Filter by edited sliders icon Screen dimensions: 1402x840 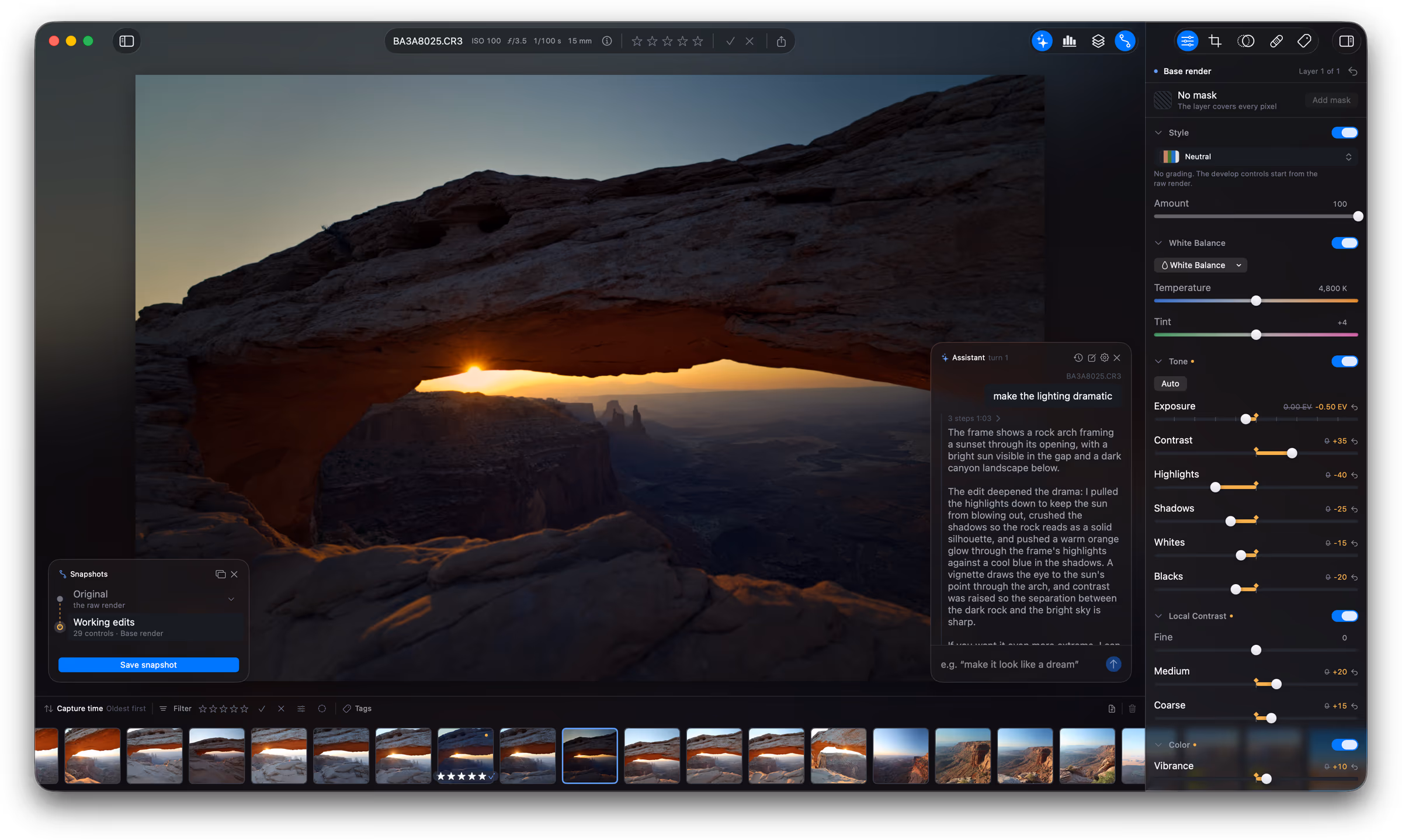[301, 709]
